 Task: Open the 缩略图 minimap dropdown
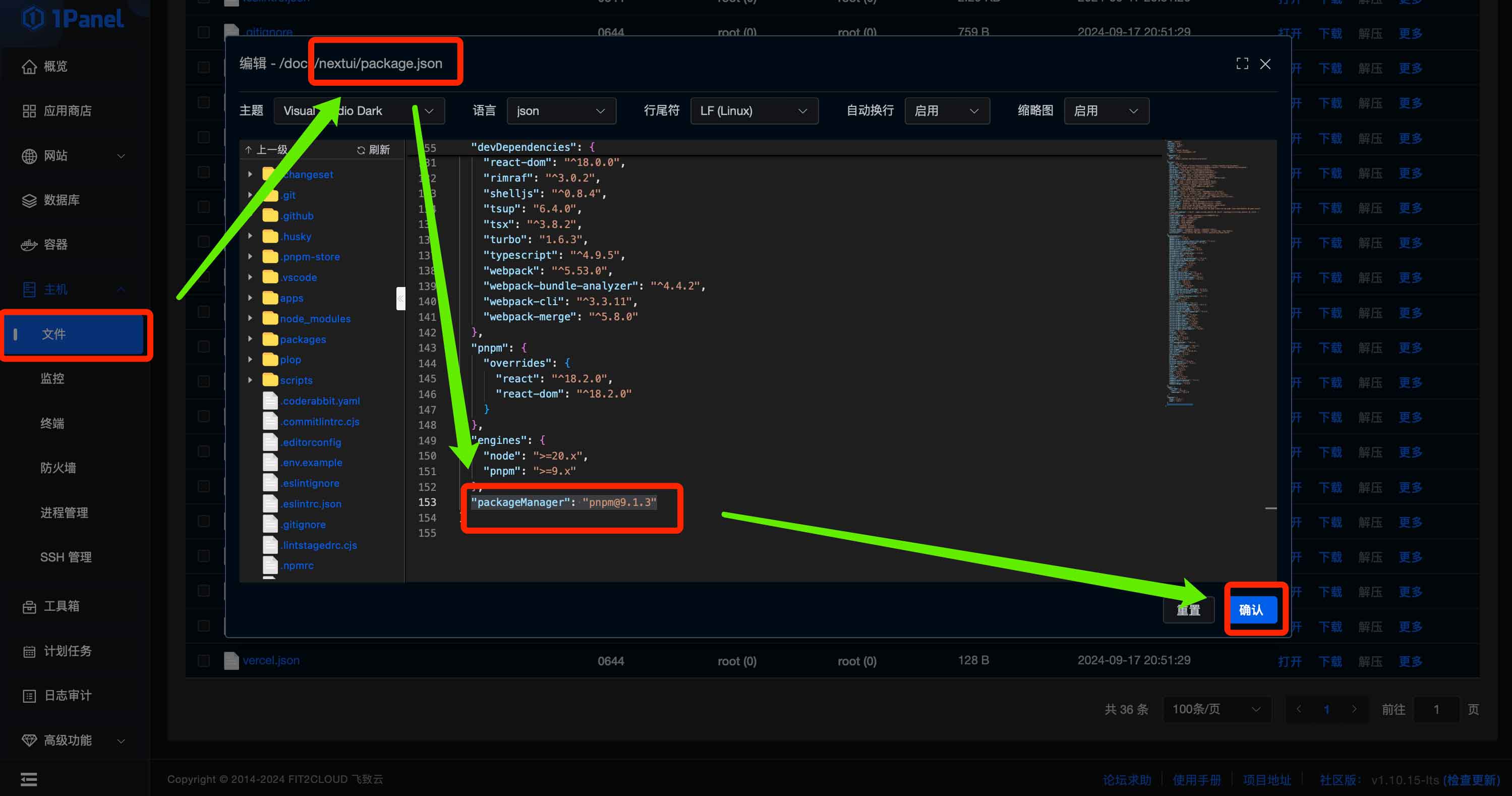(x=1106, y=111)
